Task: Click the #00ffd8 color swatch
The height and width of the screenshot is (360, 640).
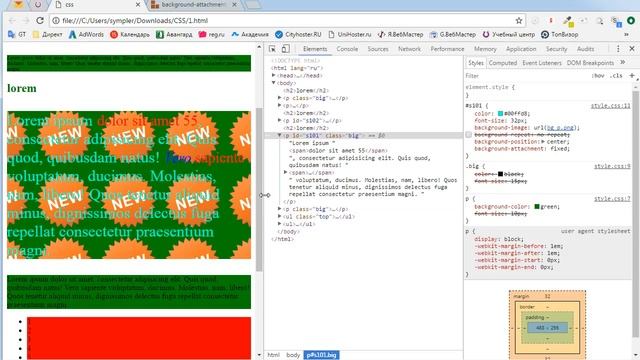Action: (500, 113)
